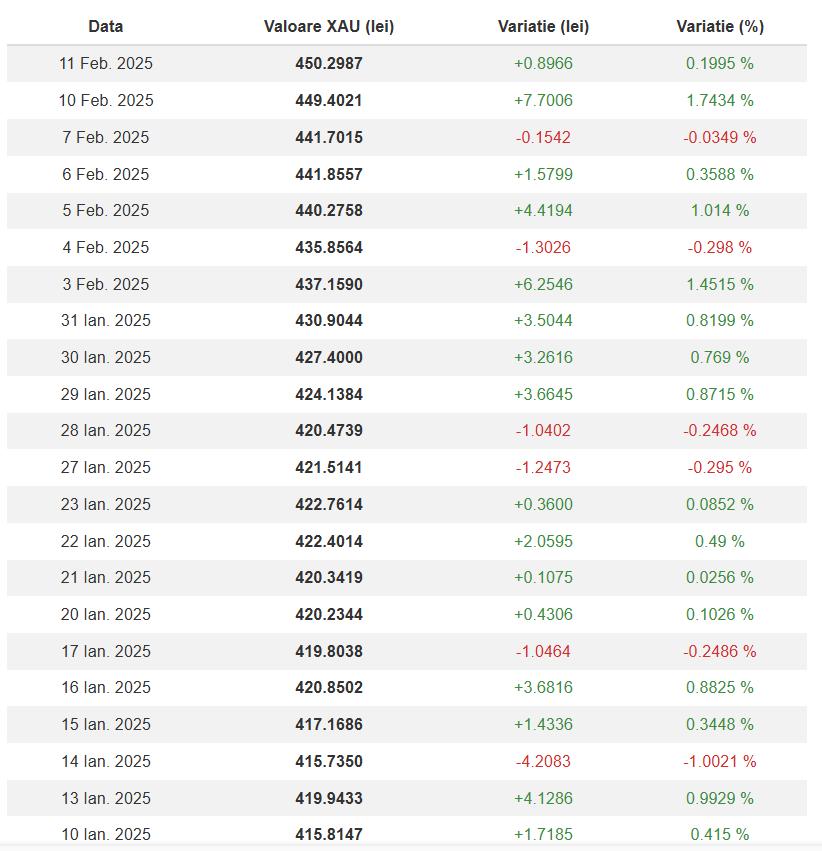Viewport: 822px width, 851px height.
Task: Click the Variatie (%) column header
Action: click(x=720, y=27)
